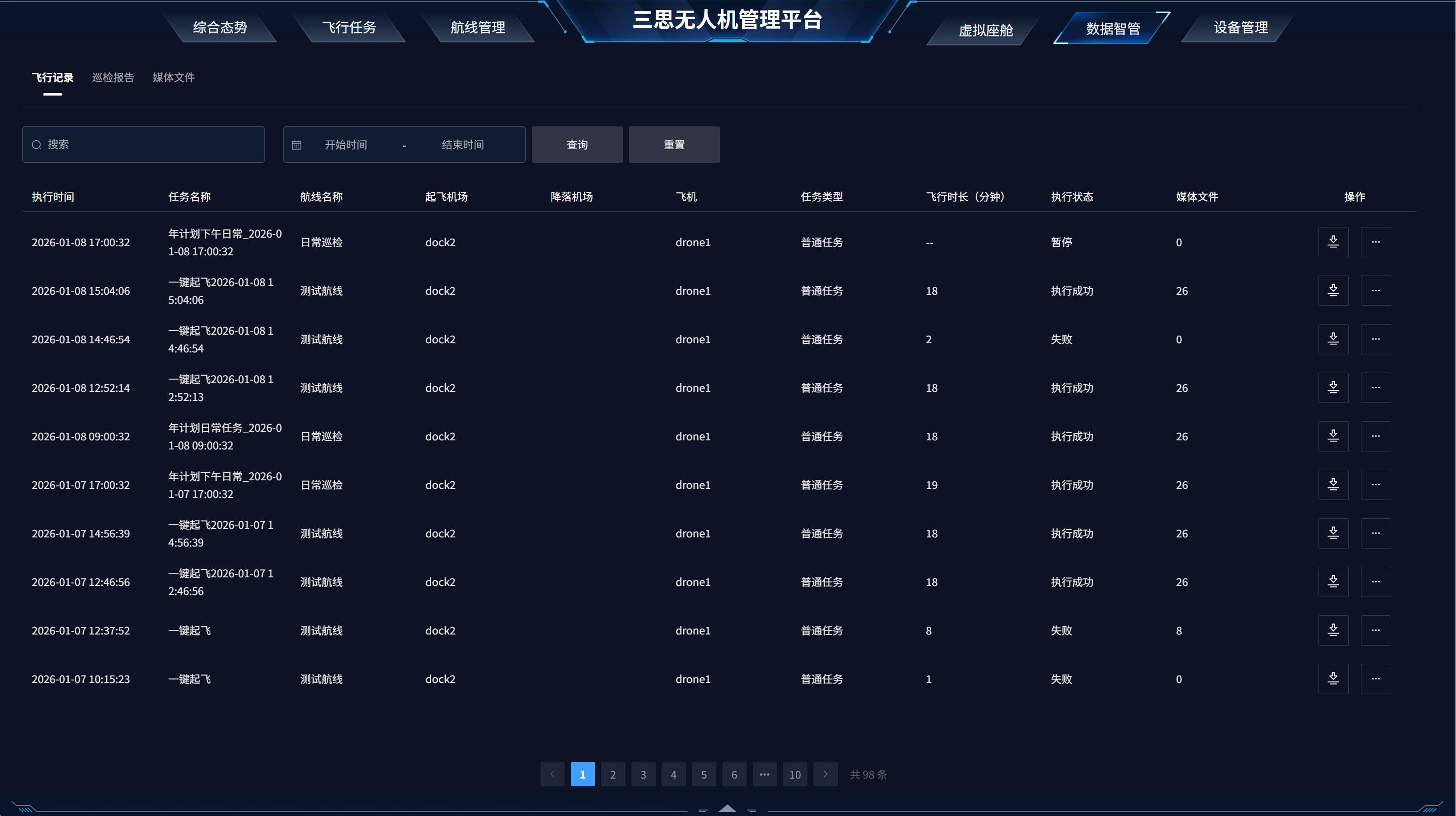Screen dimensions: 1456x816
Task: Click the calendar icon in date range
Action: [296, 145]
